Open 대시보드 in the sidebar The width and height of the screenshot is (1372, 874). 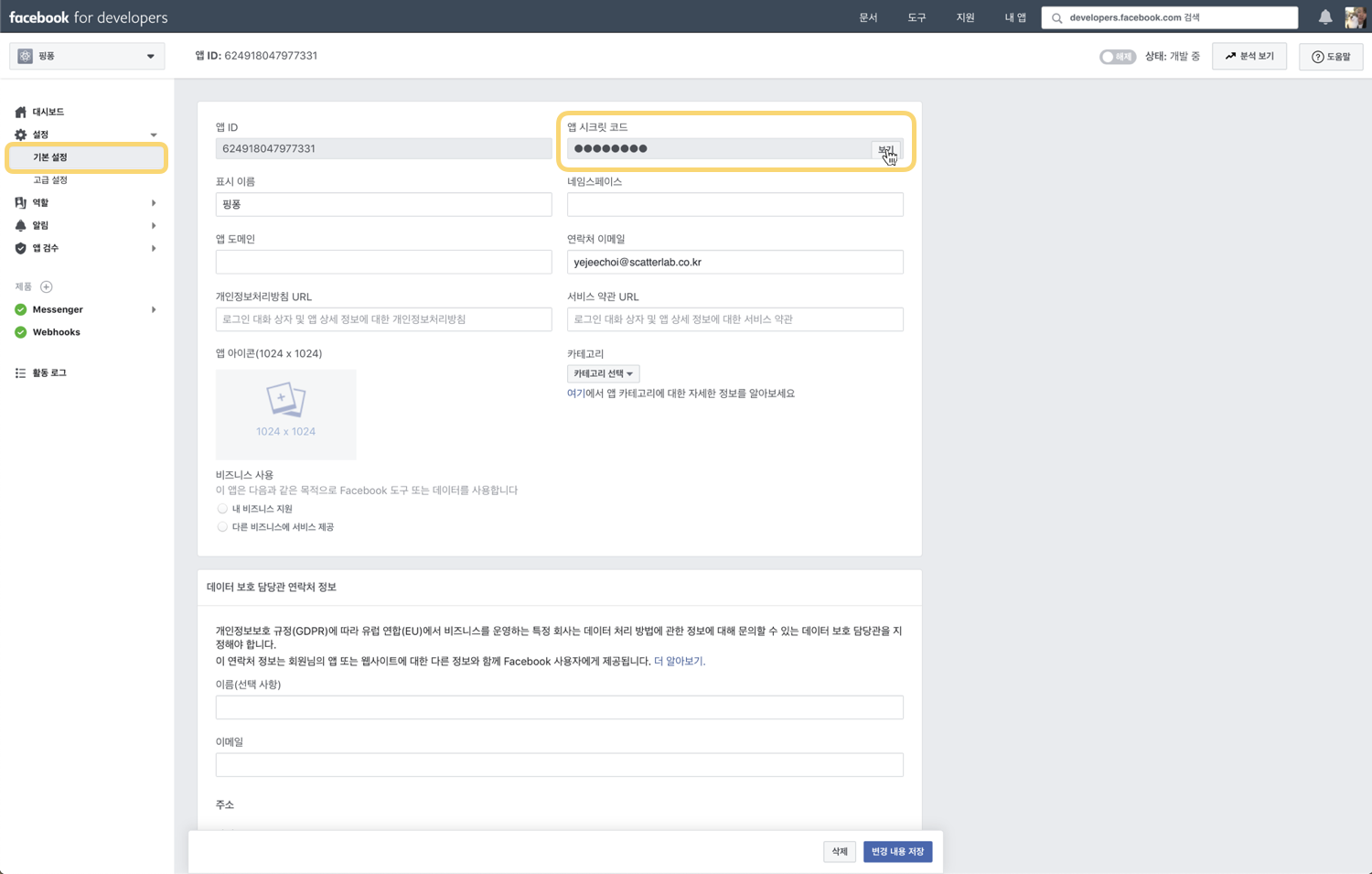(x=48, y=112)
